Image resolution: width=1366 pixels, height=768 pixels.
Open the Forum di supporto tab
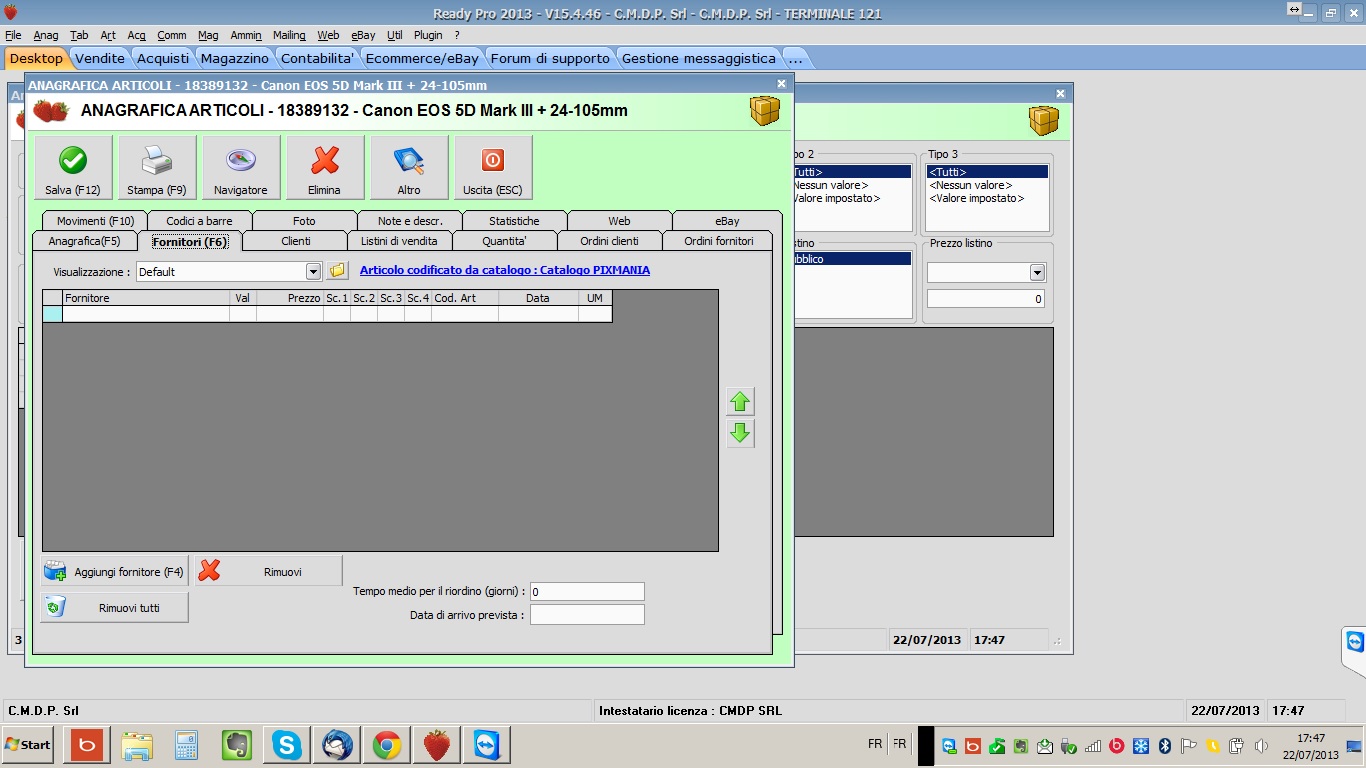coord(550,58)
